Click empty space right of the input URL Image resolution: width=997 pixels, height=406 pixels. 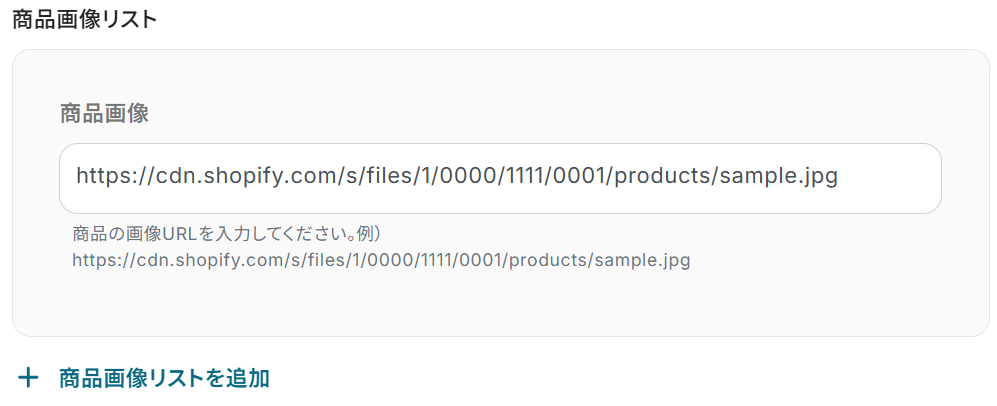coord(890,178)
